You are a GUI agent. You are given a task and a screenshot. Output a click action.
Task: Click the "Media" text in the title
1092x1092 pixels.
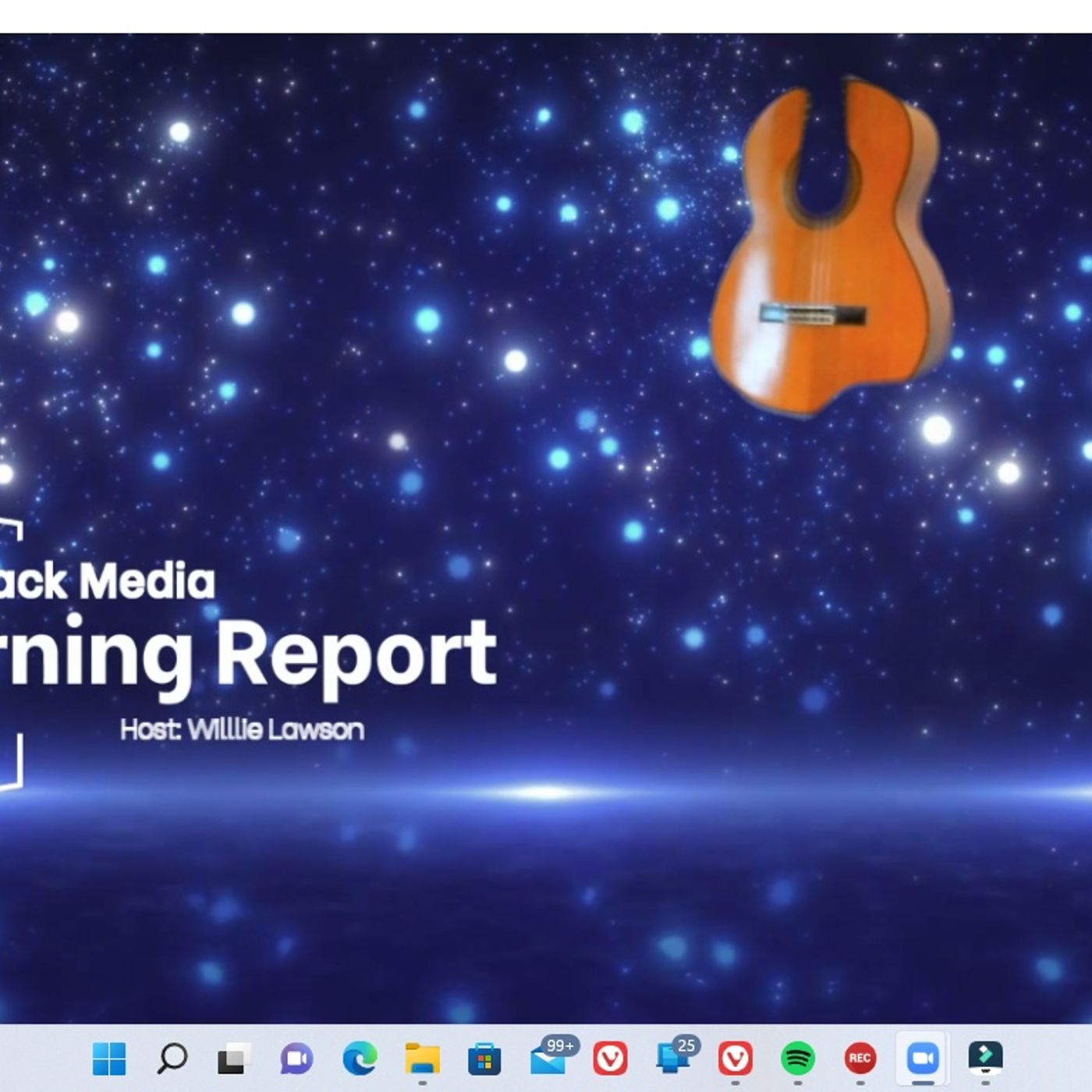pos(147,582)
